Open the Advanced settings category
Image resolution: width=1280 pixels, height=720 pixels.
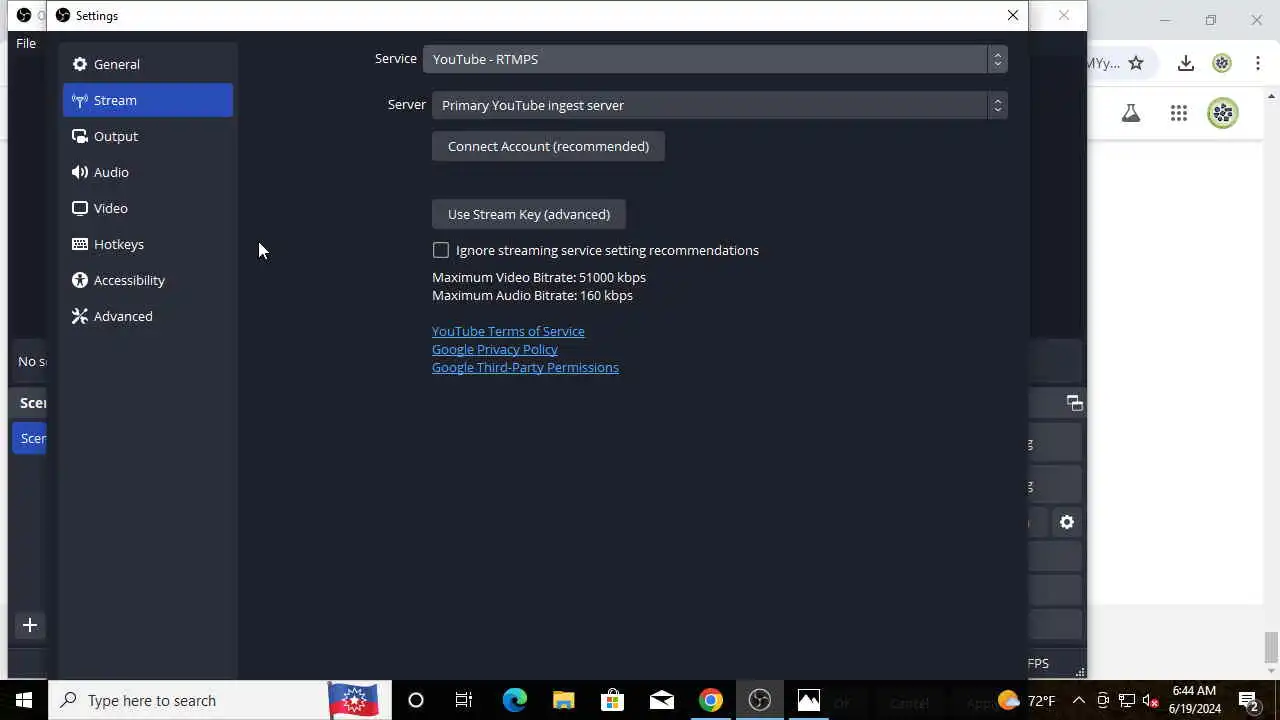[x=147, y=316]
